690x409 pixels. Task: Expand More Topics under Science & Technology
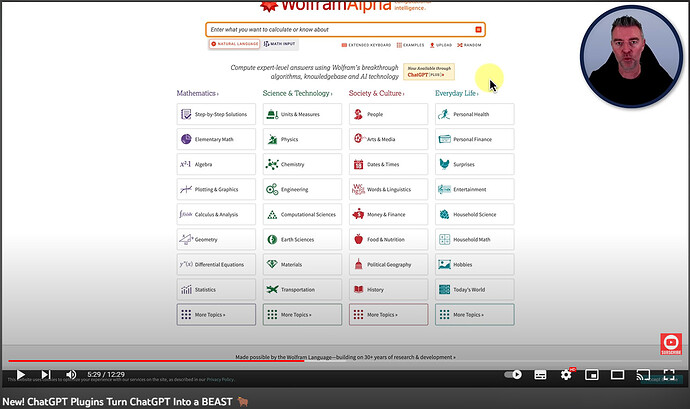(x=302, y=315)
